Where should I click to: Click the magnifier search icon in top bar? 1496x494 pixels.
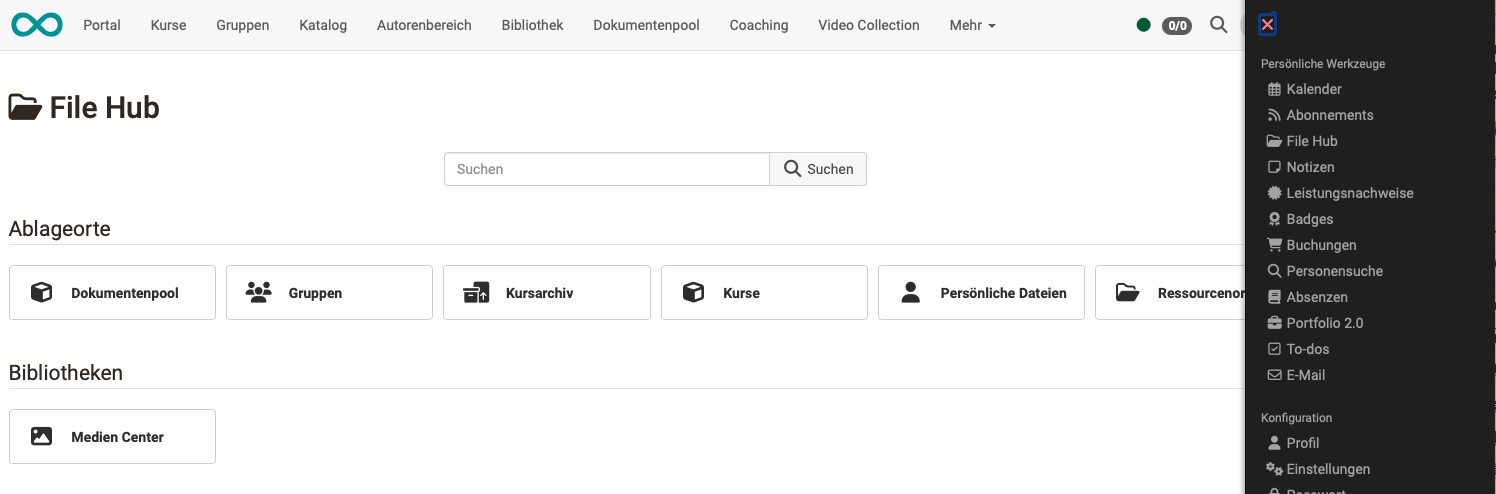[x=1218, y=25]
